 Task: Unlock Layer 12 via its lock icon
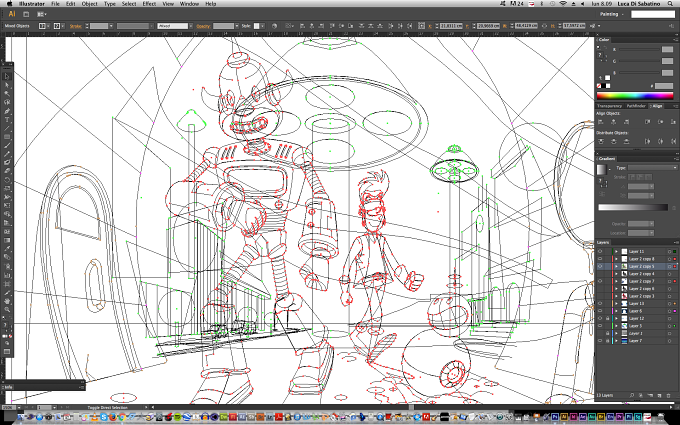point(607,318)
